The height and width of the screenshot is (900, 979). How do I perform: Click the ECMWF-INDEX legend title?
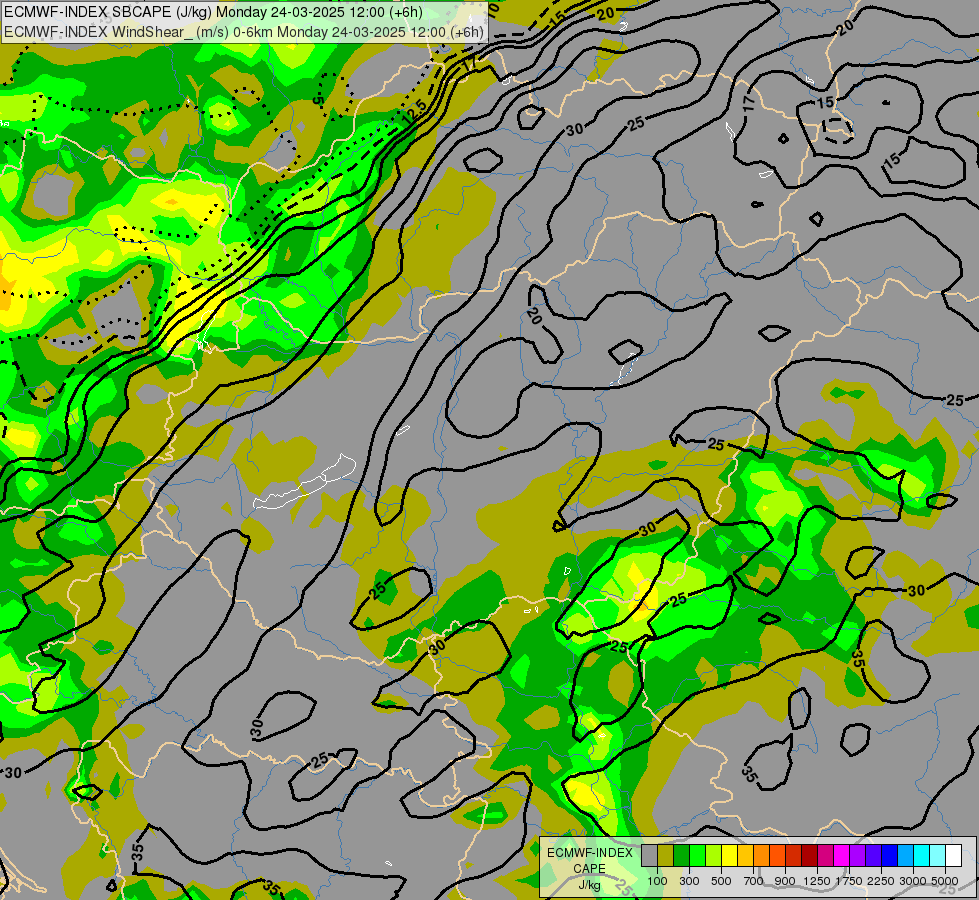click(589, 853)
